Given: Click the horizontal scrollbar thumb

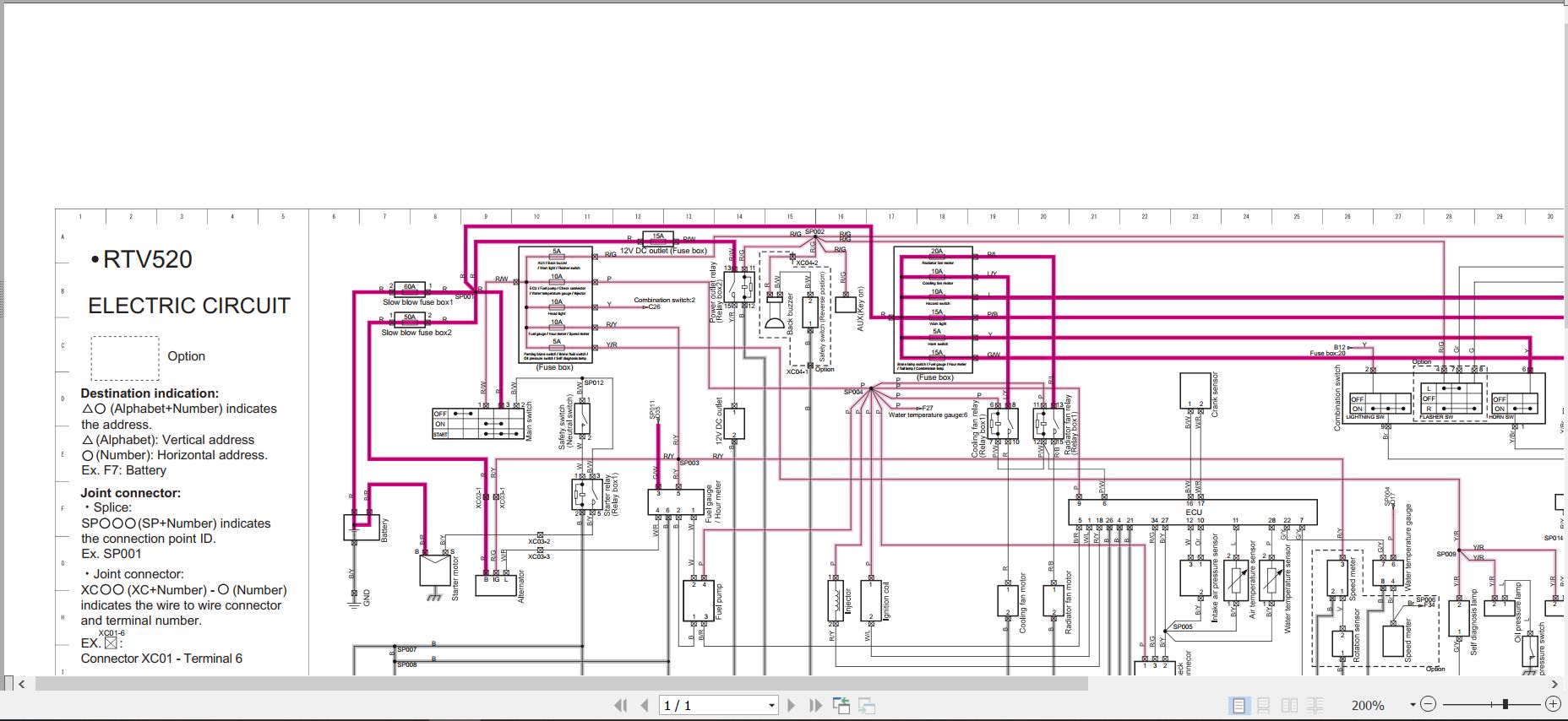Looking at the screenshot, I should 561,684.
